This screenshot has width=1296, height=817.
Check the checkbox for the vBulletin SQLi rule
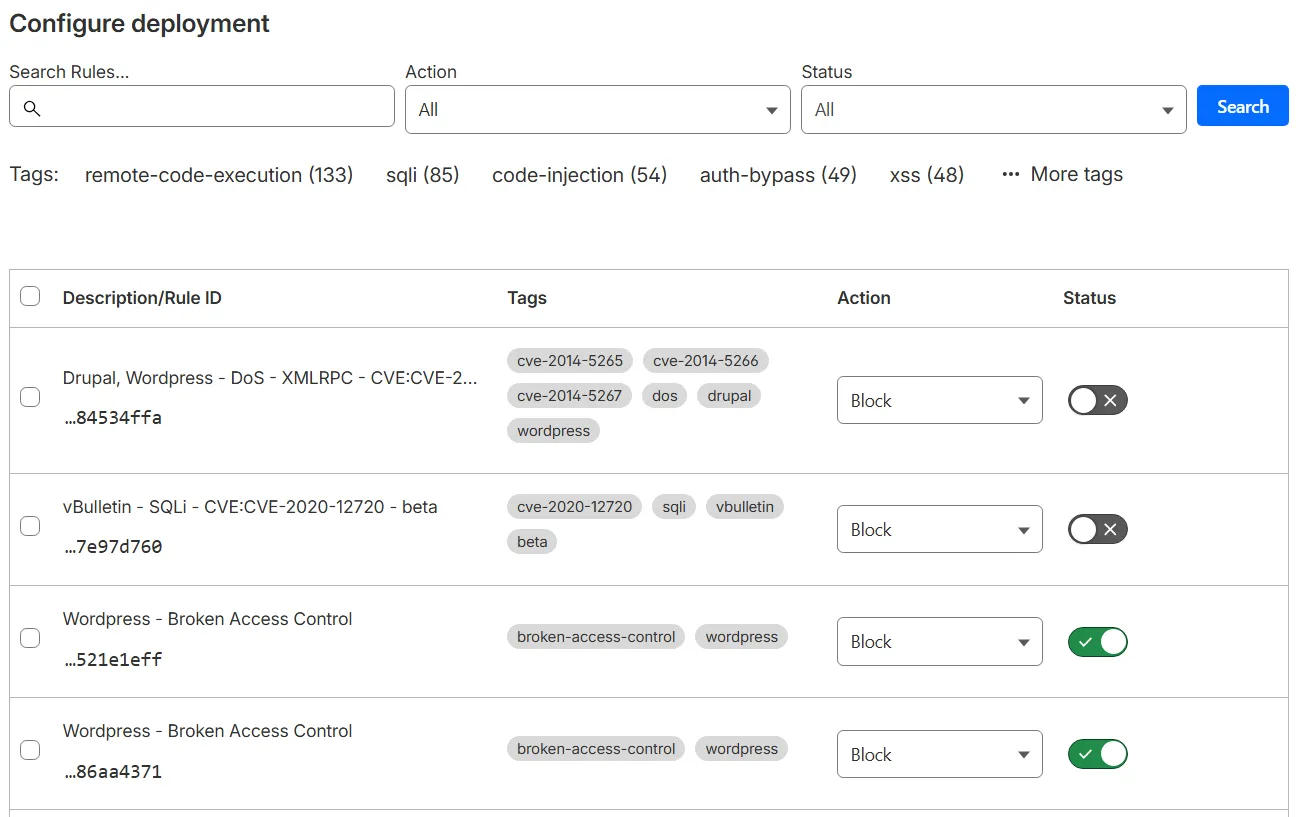pyautogui.click(x=30, y=525)
